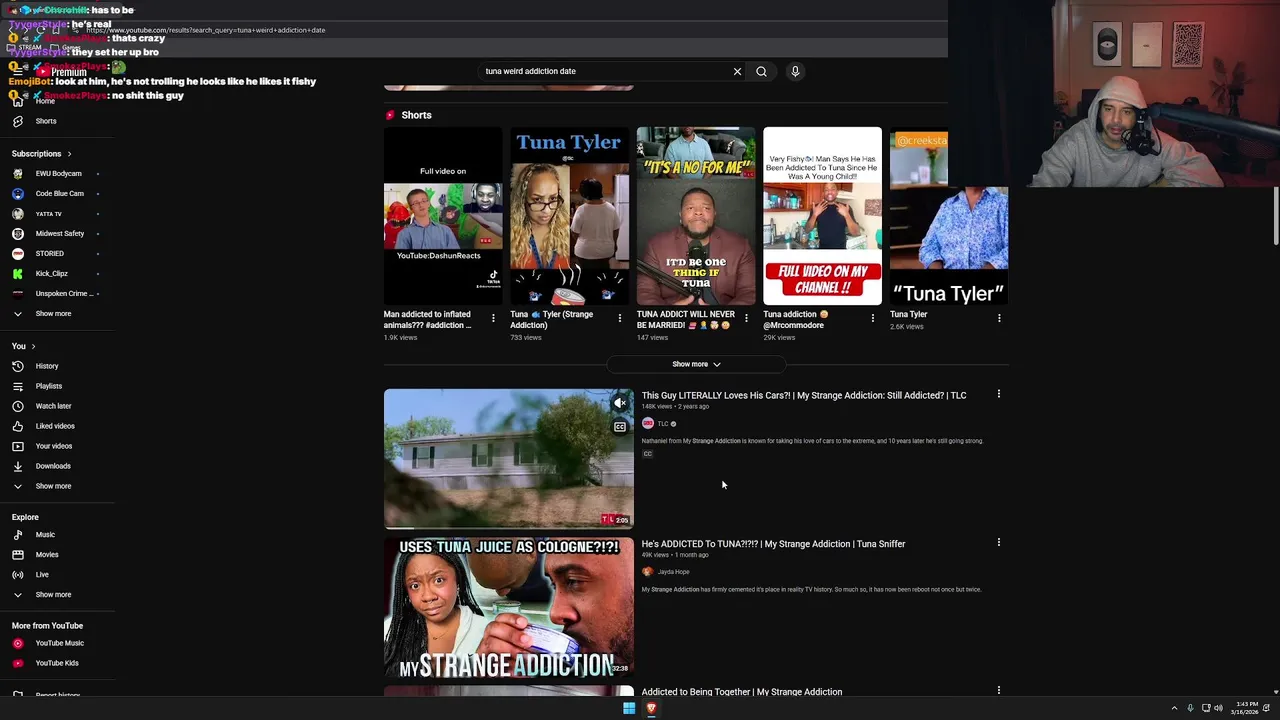This screenshot has height=720, width=1280.
Task: Play the inflated animals short thumbnail
Action: tap(443, 215)
